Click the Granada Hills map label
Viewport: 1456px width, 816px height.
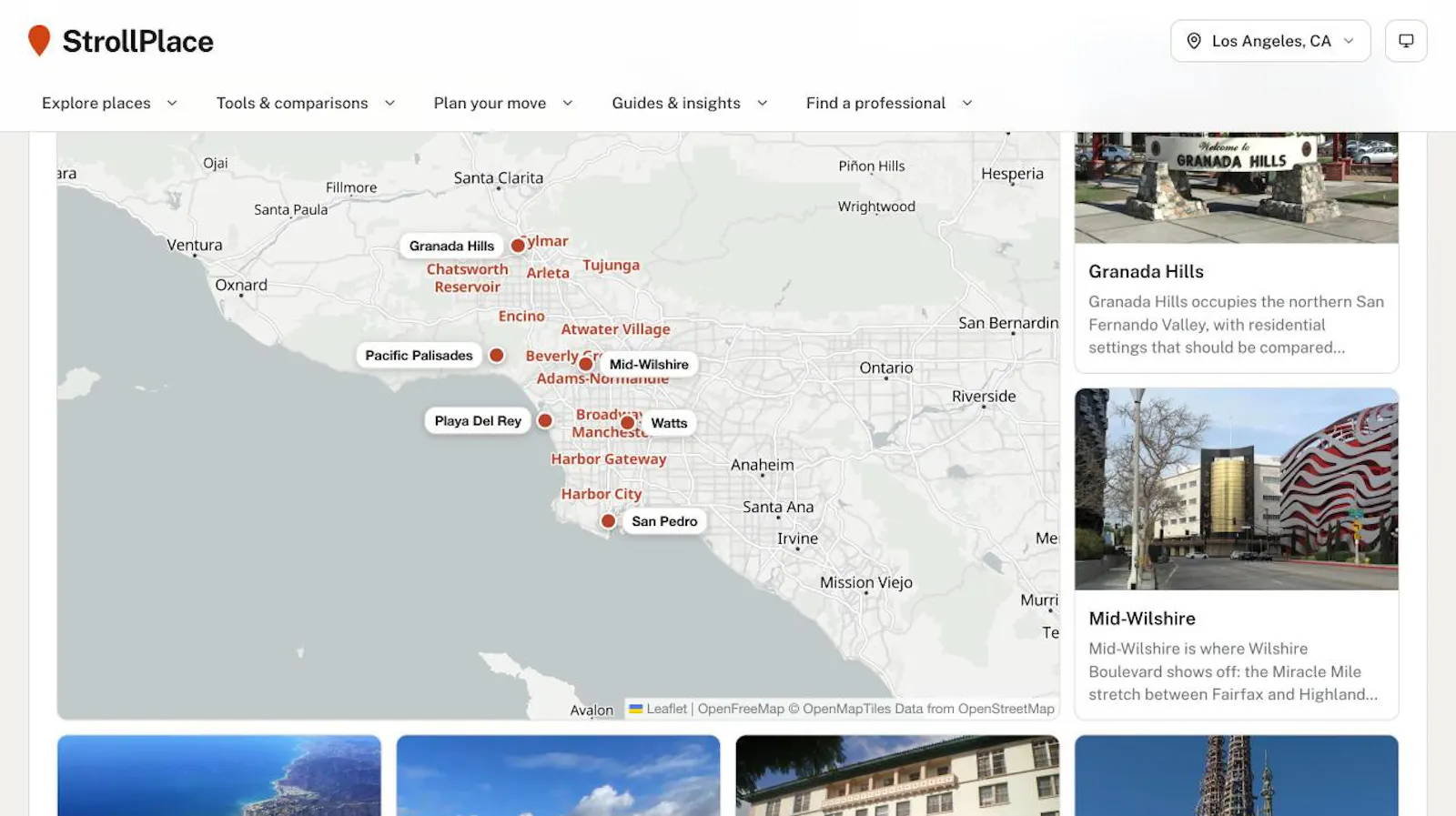(451, 246)
